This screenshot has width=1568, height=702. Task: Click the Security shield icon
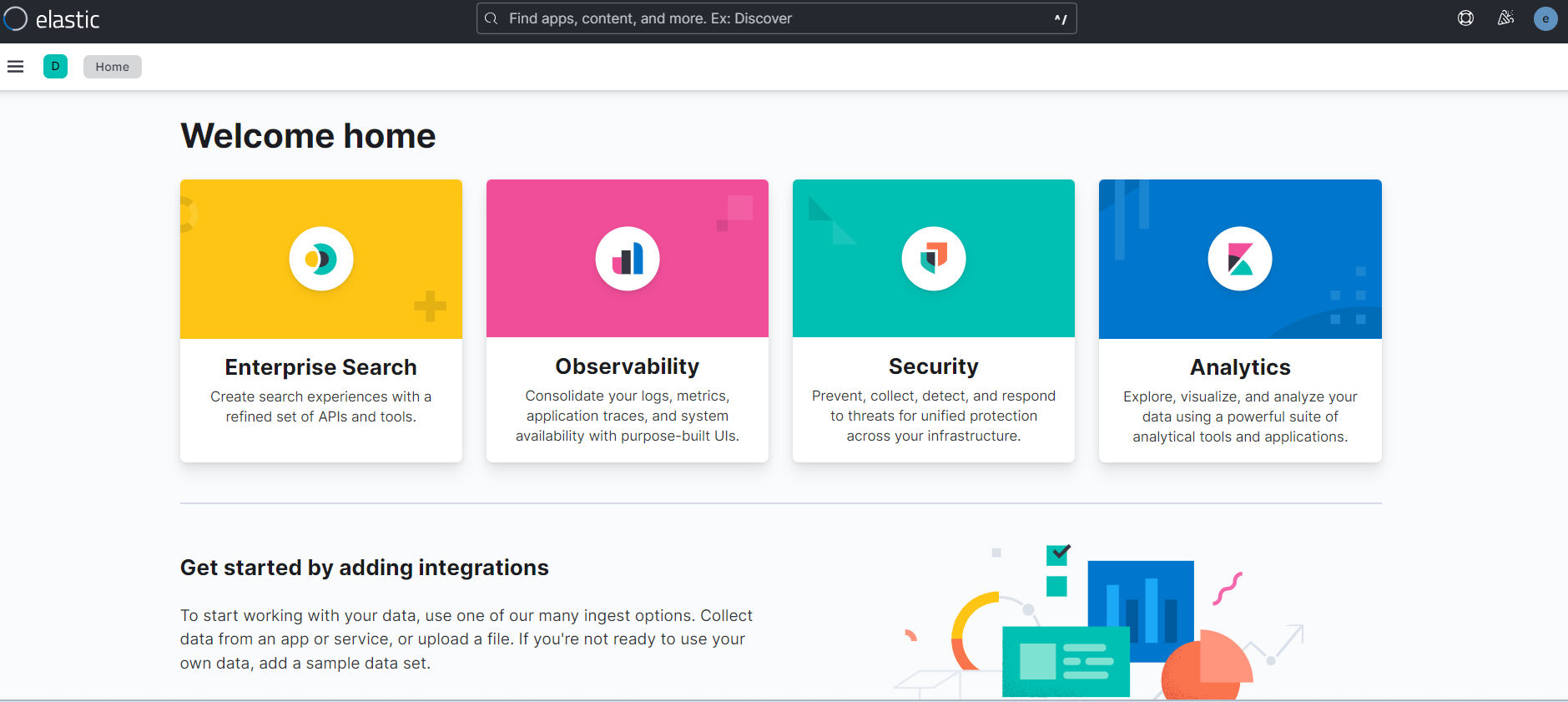tap(934, 259)
